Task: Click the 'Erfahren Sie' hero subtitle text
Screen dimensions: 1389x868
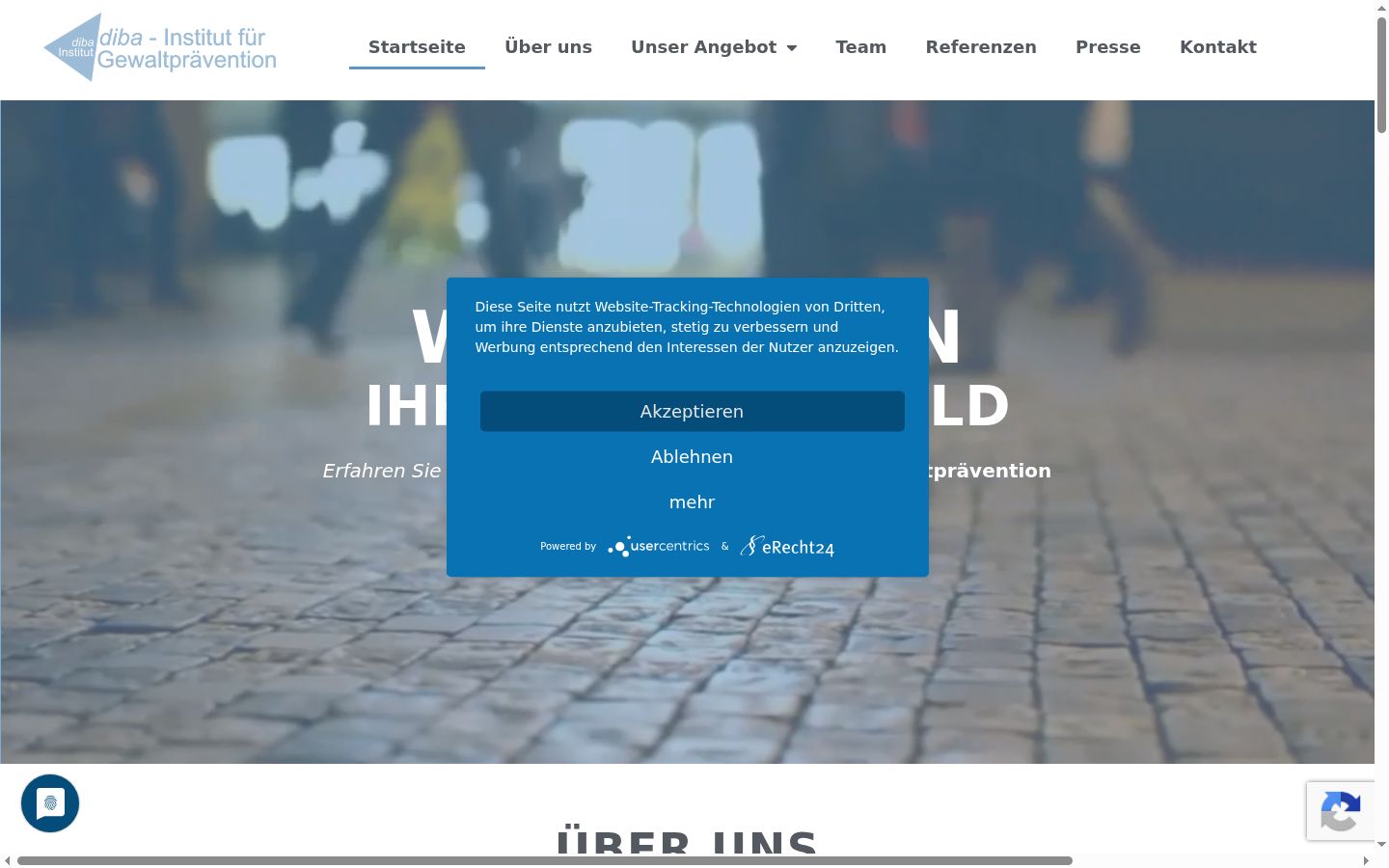Action: point(382,471)
